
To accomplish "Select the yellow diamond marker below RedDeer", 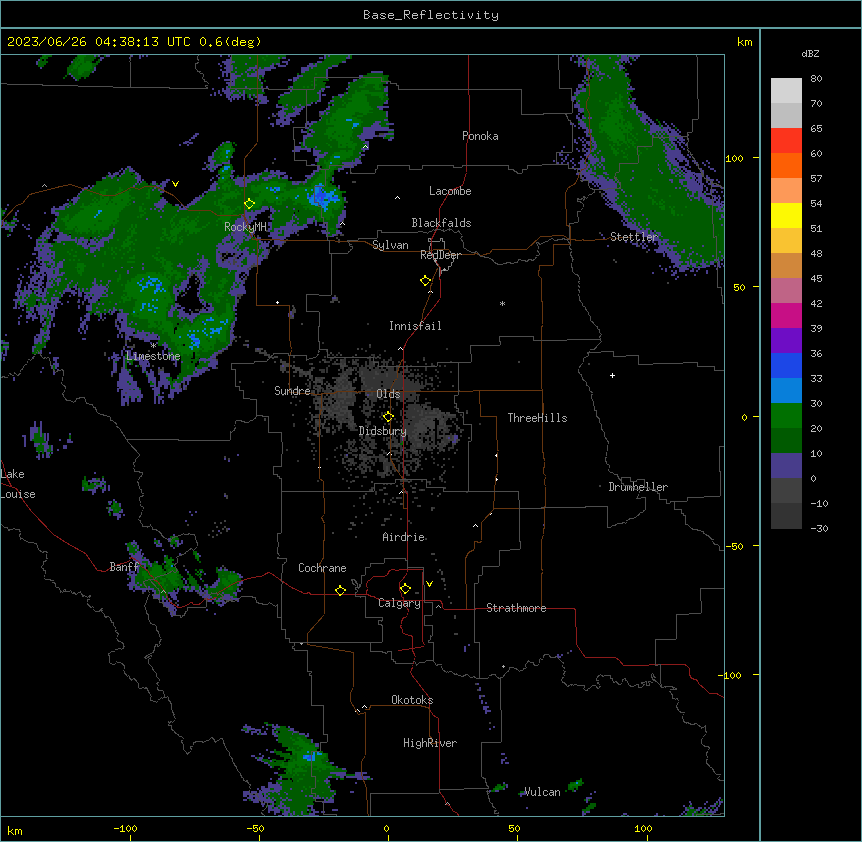I will point(426,281).
